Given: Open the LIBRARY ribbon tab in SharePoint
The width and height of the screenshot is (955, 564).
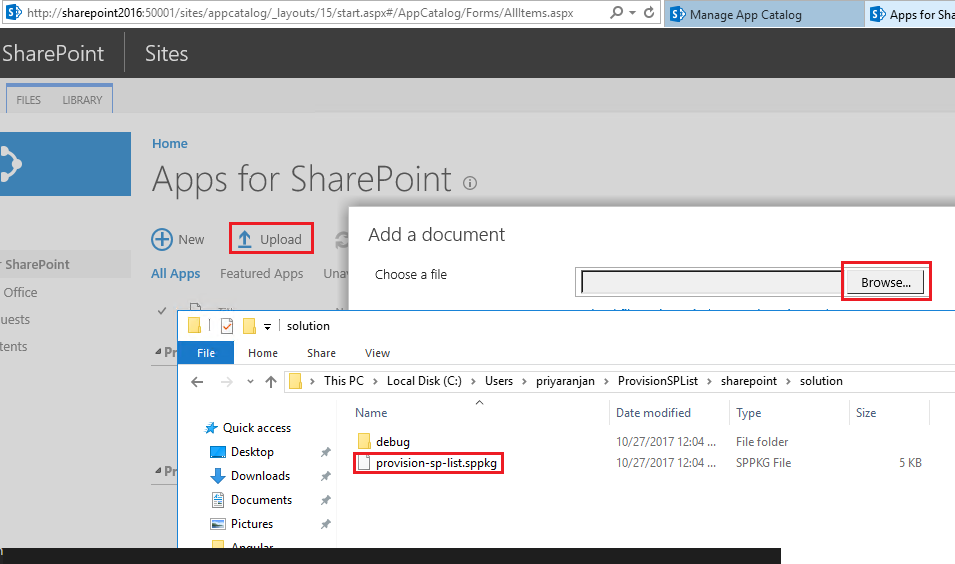Looking at the screenshot, I should pyautogui.click(x=82, y=100).
